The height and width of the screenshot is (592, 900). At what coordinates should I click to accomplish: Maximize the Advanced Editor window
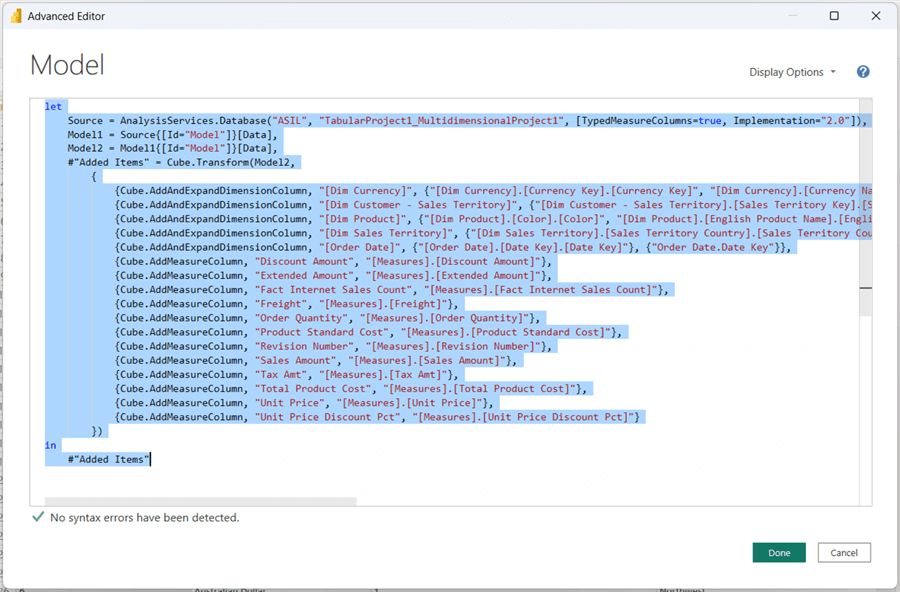pyautogui.click(x=835, y=16)
